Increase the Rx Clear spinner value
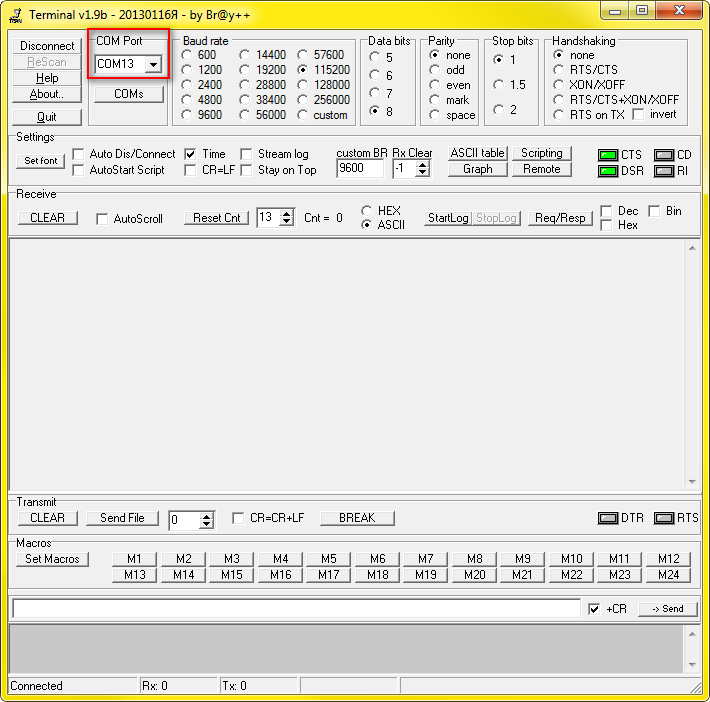710x702 pixels. pos(423,164)
